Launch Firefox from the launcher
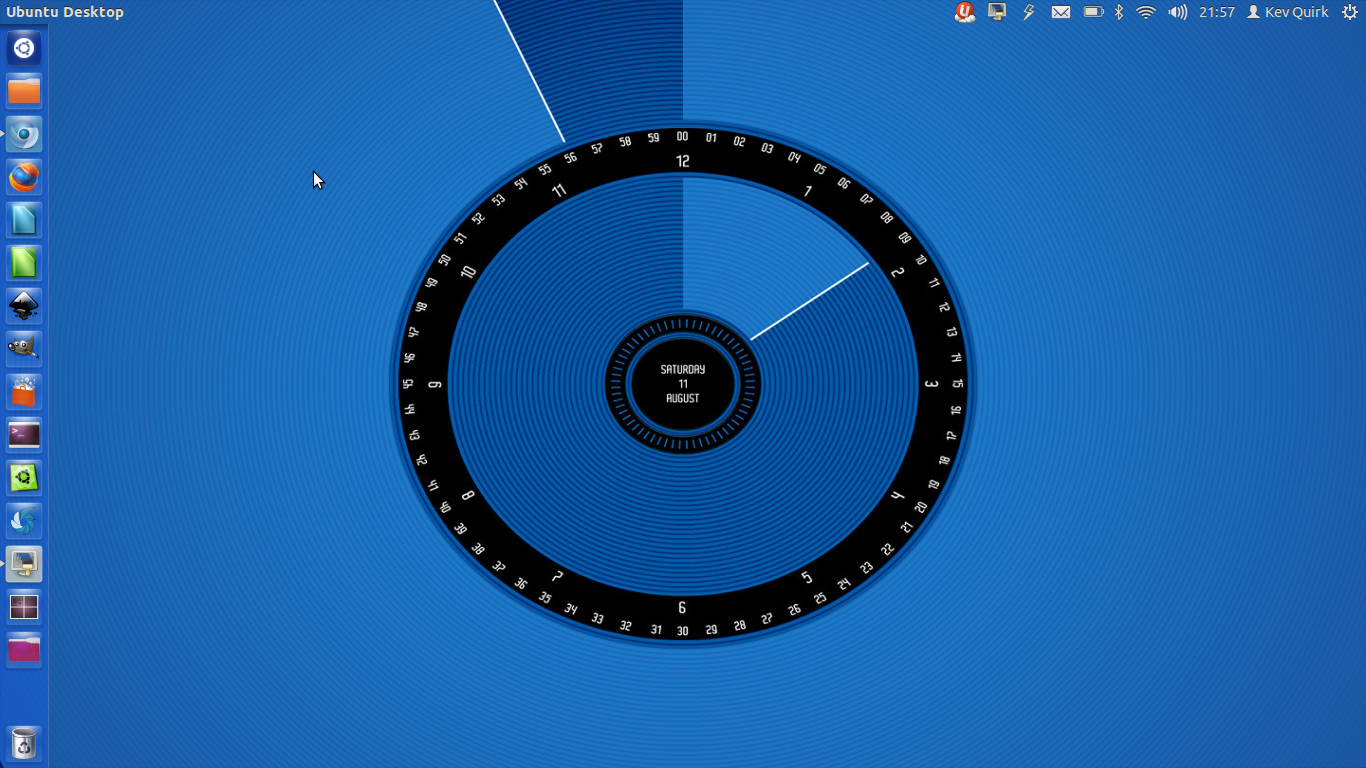The height and width of the screenshot is (768, 1366). (24, 177)
